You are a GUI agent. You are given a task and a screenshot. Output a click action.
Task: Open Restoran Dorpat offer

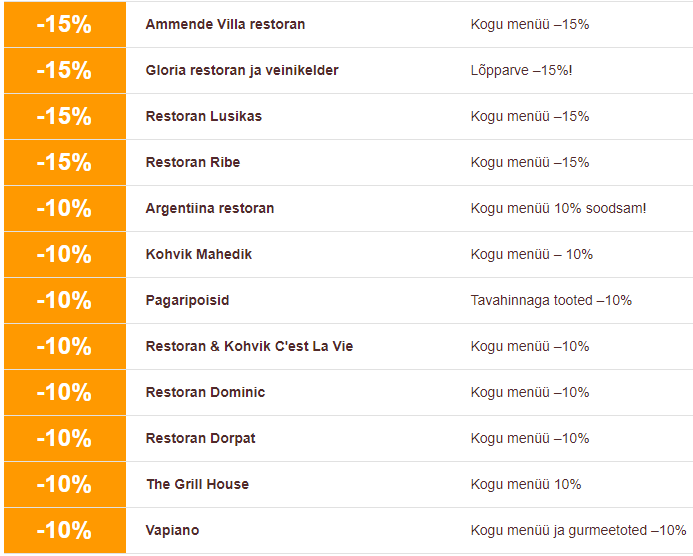pyautogui.click(x=200, y=438)
